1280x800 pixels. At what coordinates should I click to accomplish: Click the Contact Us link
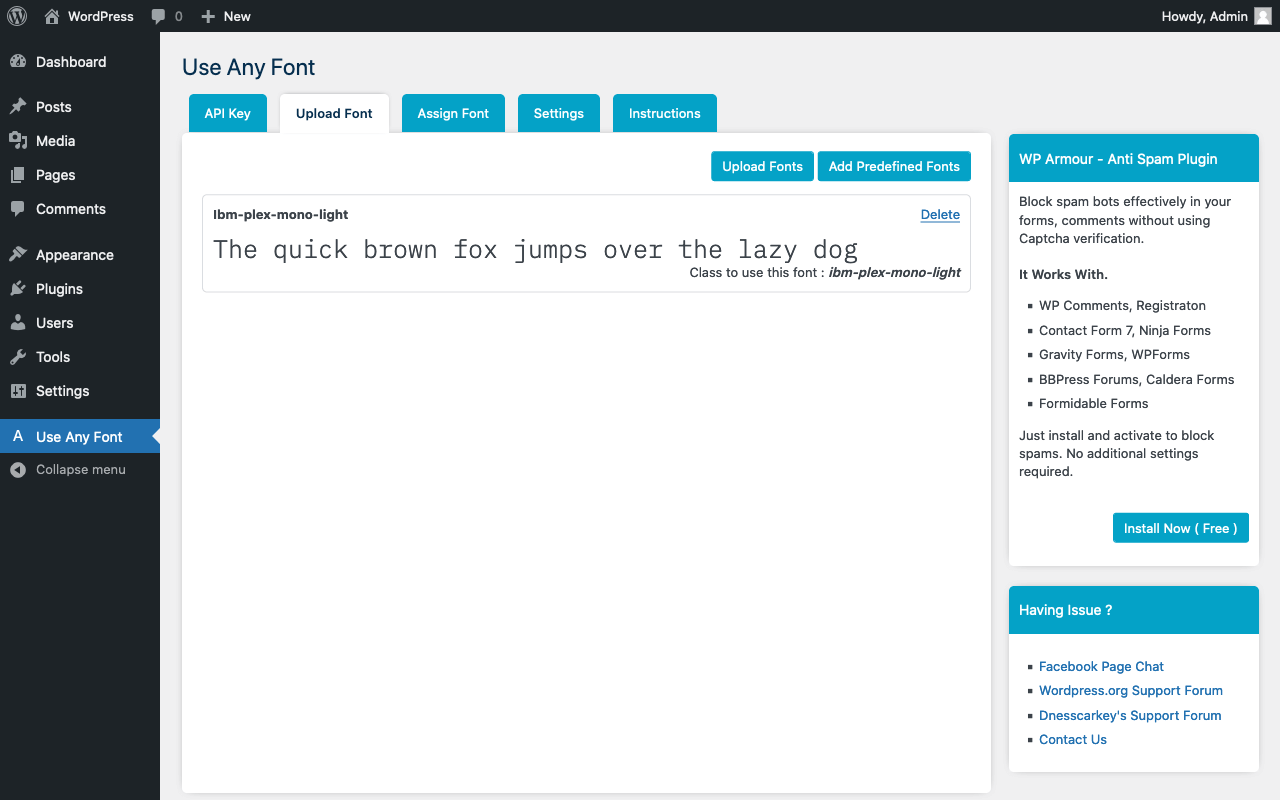1073,739
